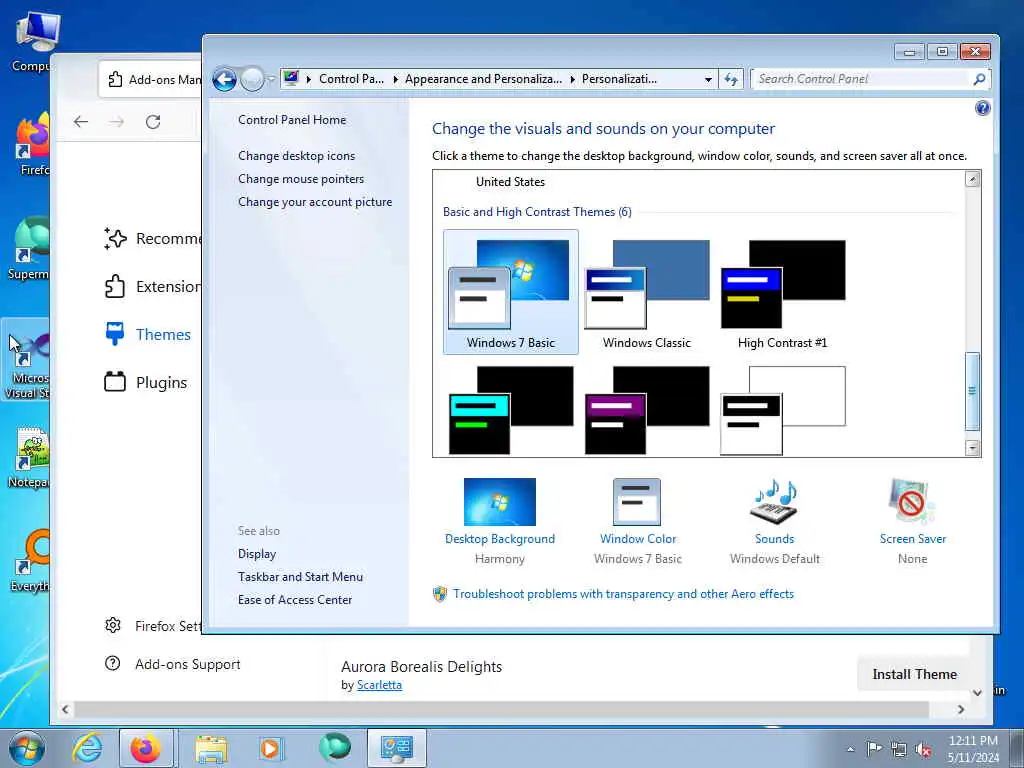Select Microsoft Visual Studio desktop icon

[x=26, y=359]
